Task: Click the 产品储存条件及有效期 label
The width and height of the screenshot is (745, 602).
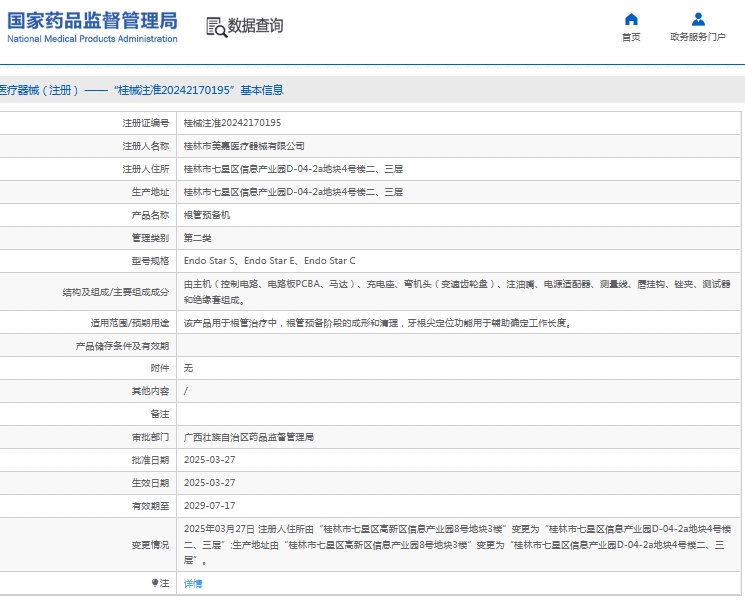Action: point(122,346)
